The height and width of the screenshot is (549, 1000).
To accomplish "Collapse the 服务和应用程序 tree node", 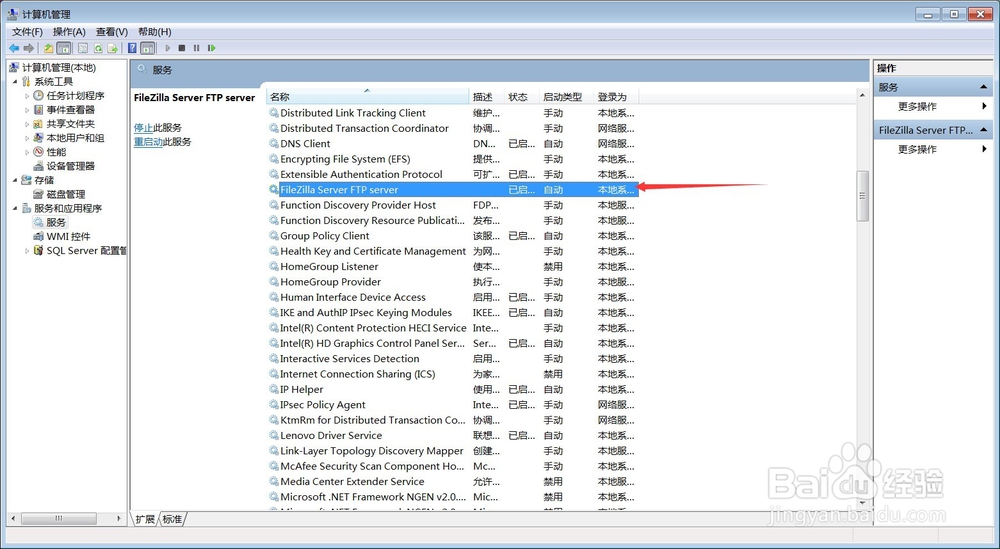I will point(15,208).
